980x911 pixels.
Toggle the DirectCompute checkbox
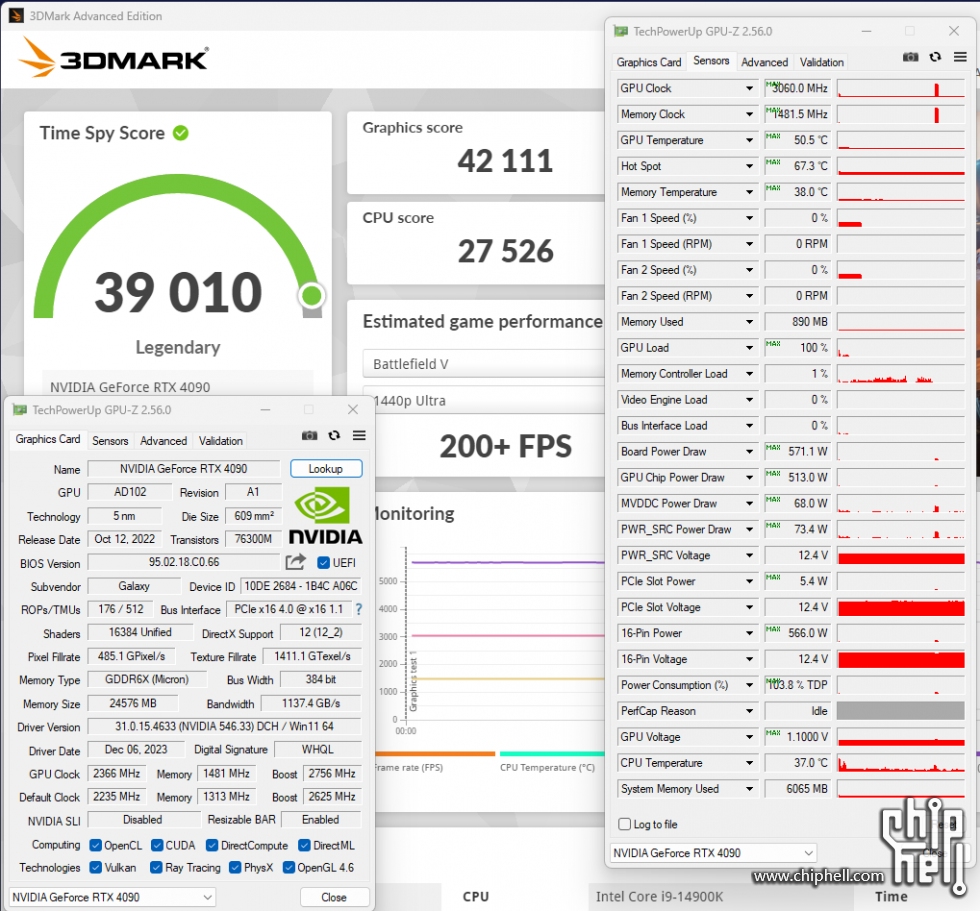[212, 845]
